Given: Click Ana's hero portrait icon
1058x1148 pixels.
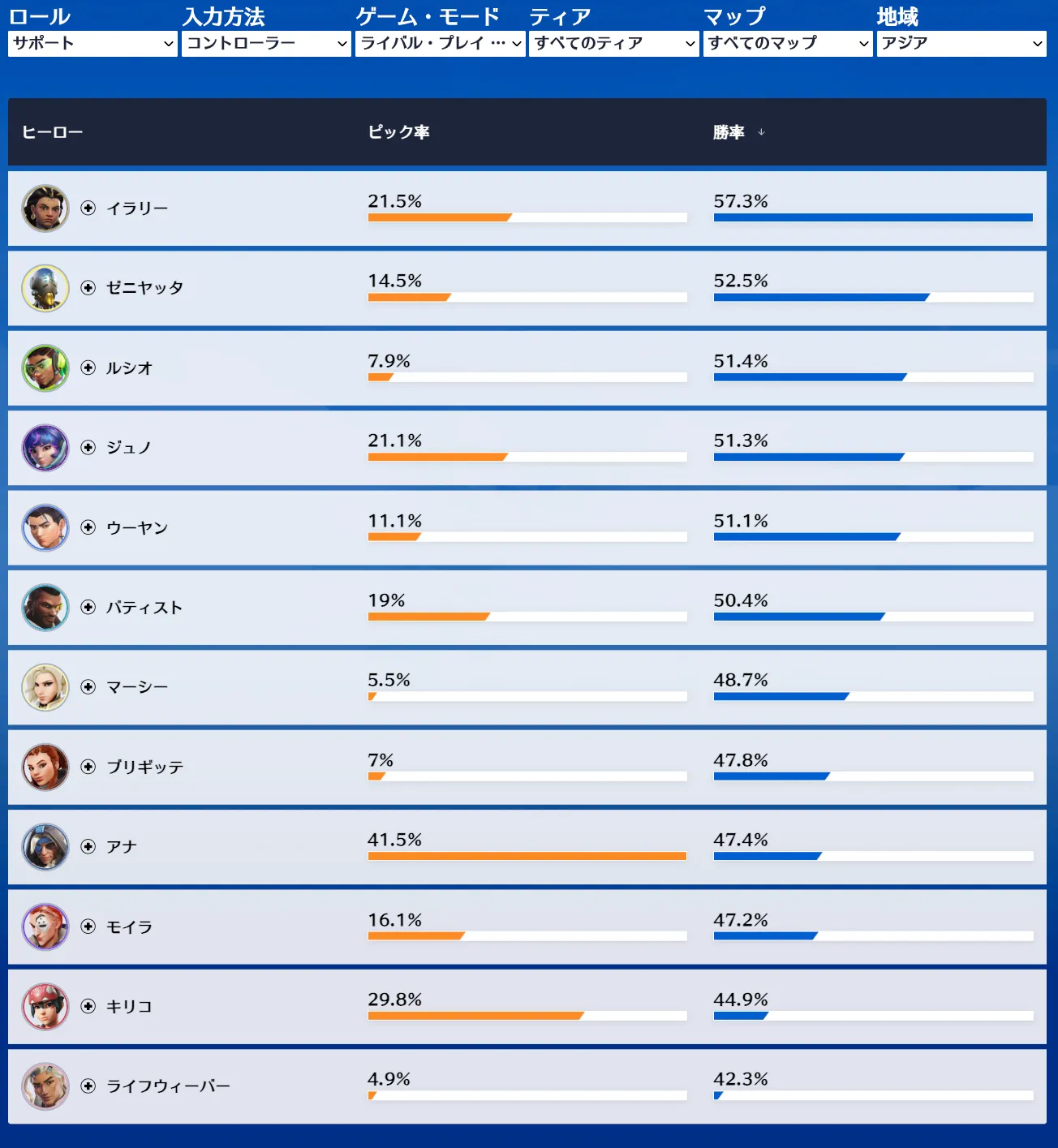Looking at the screenshot, I should (45, 847).
